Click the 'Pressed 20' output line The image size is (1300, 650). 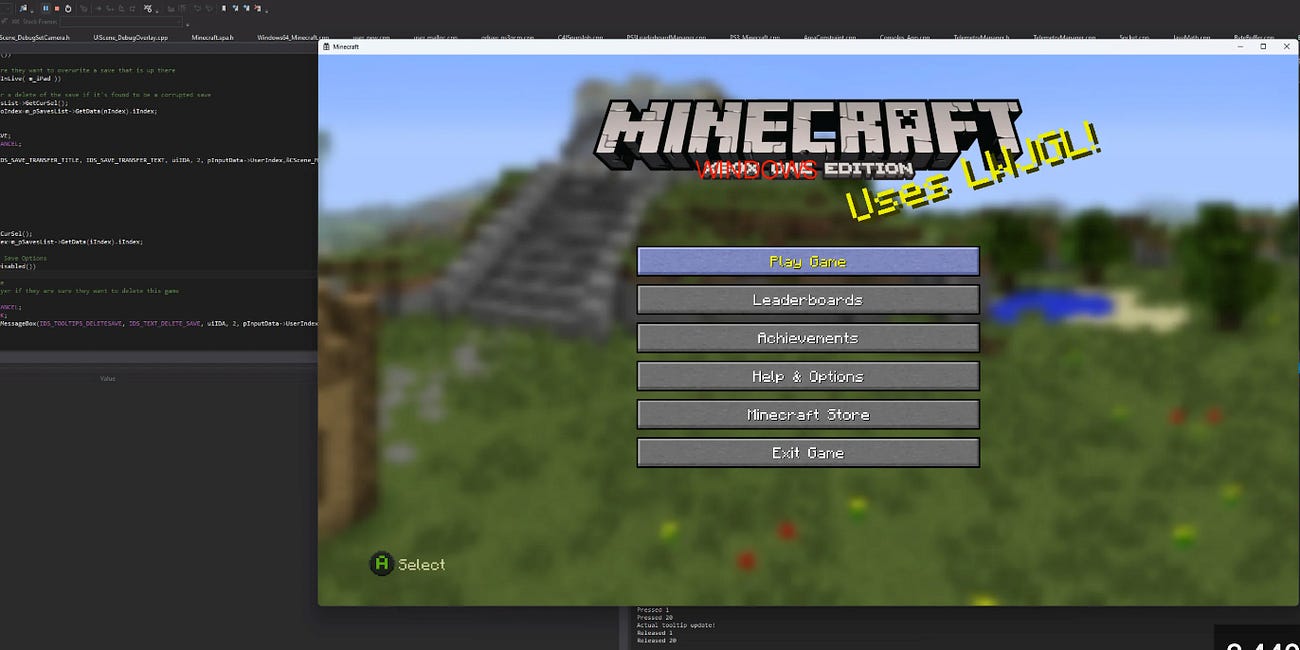pyautogui.click(x=654, y=617)
